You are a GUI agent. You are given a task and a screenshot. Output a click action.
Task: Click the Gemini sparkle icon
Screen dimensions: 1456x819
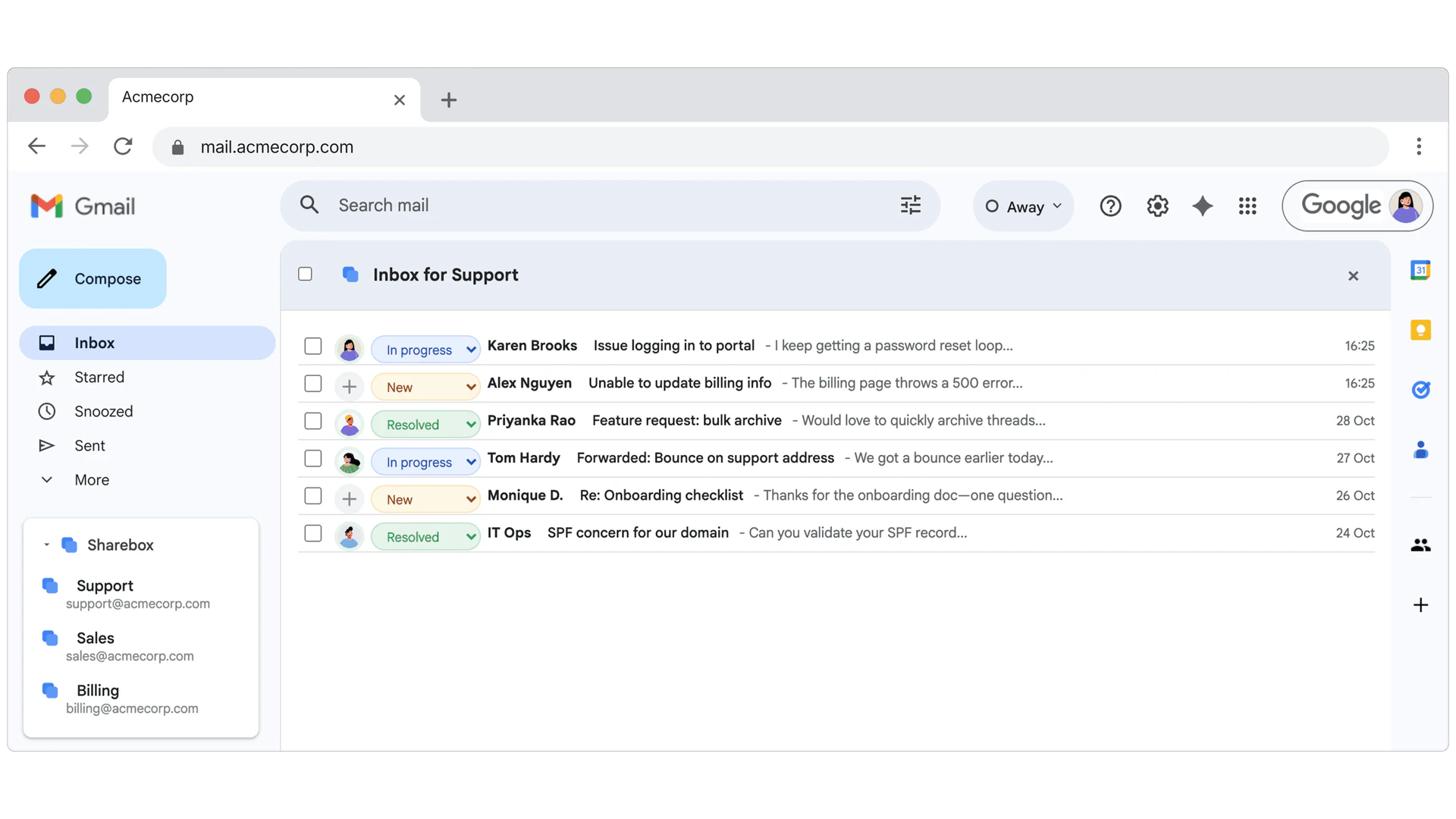coord(1202,206)
